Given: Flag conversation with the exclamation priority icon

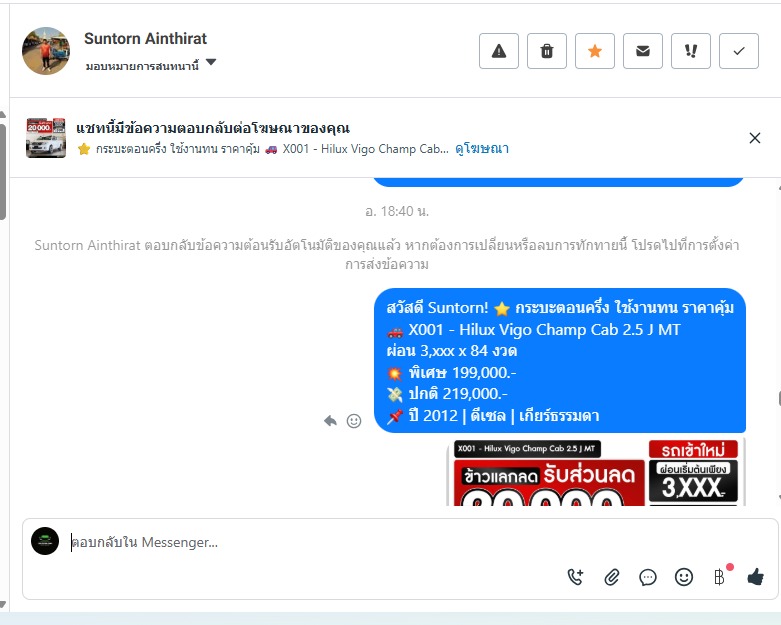Looking at the screenshot, I should pos(691,51).
